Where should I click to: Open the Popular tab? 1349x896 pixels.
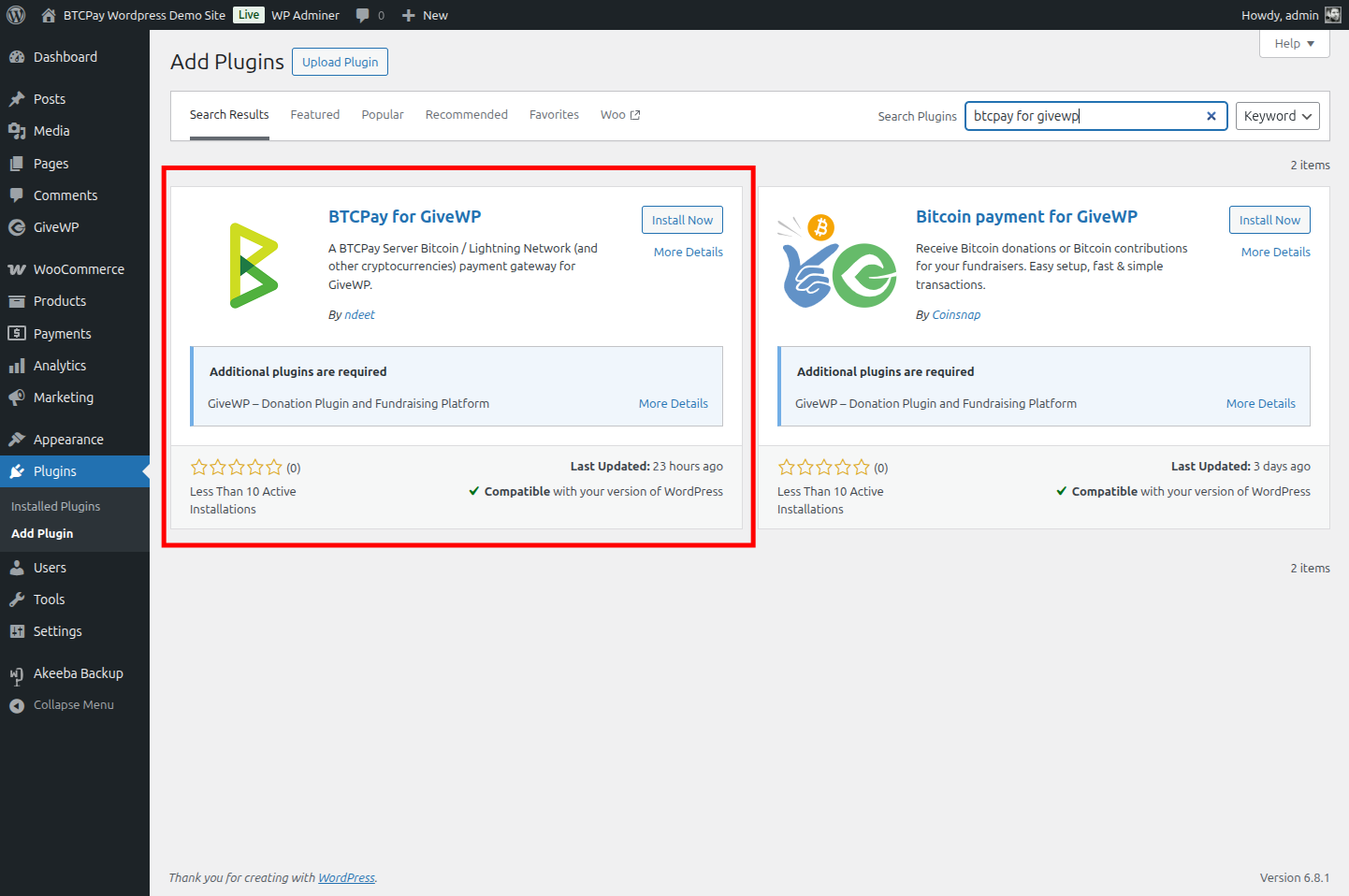click(x=382, y=114)
